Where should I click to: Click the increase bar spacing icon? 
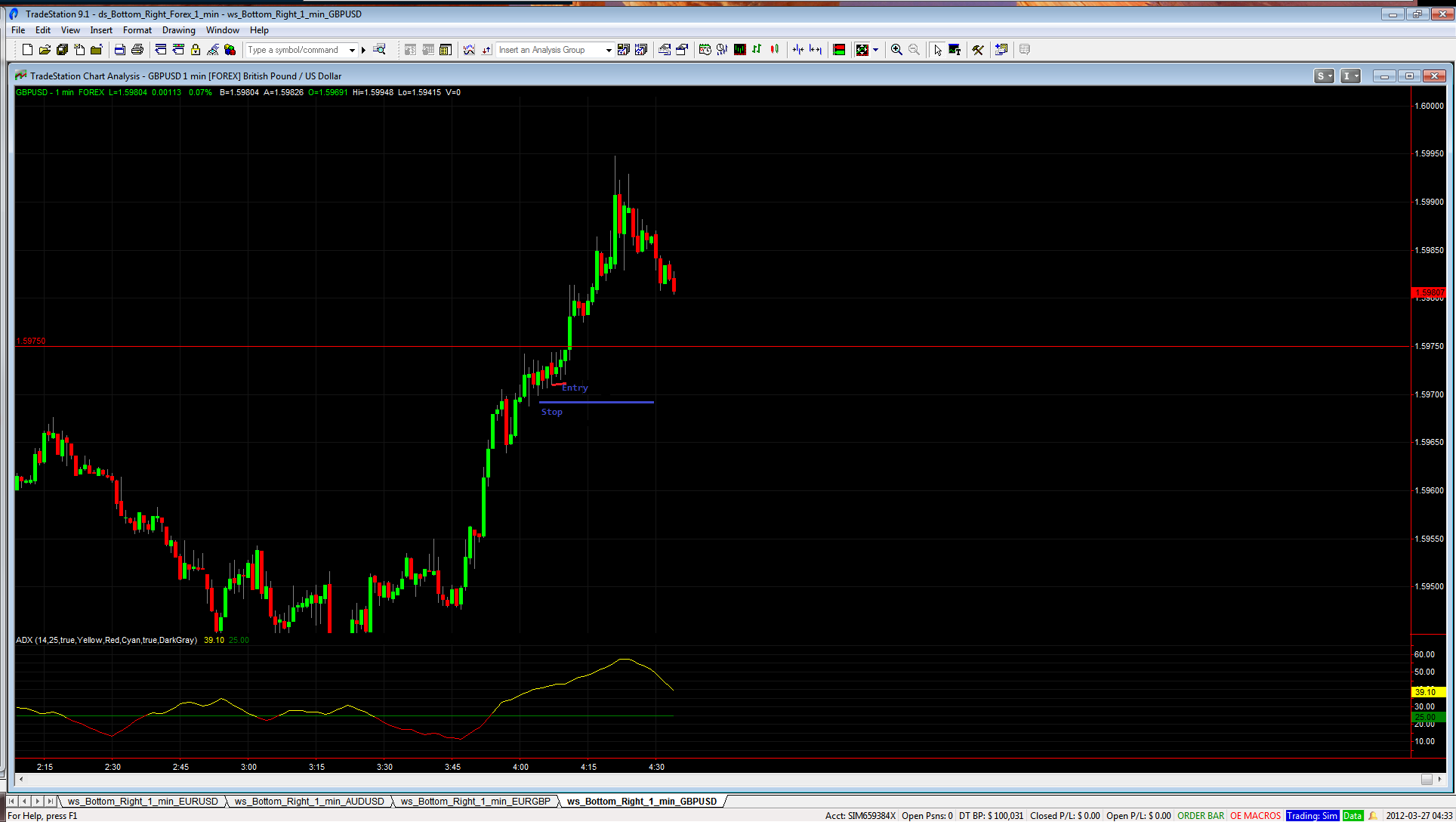(816, 50)
